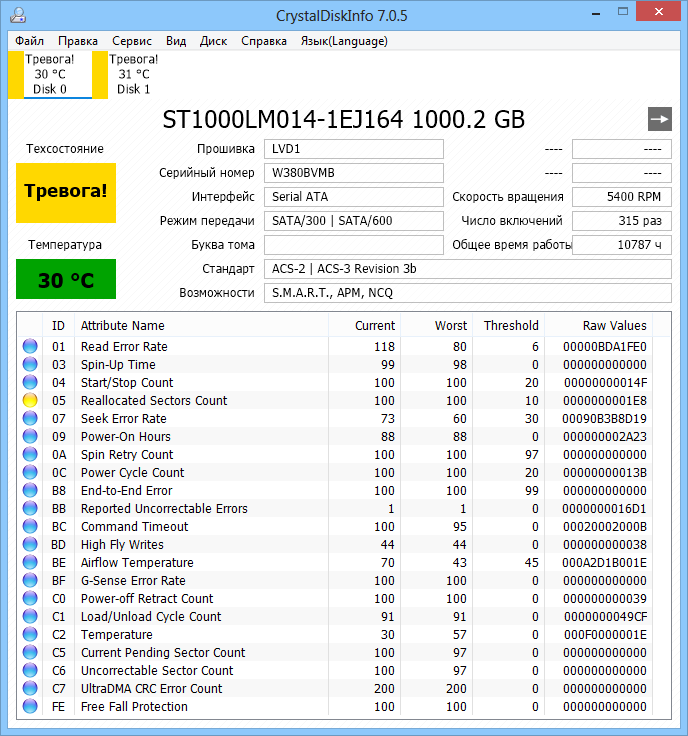
Task: Click the CrystalDiskInfo app icon in title bar
Action: click(18, 15)
